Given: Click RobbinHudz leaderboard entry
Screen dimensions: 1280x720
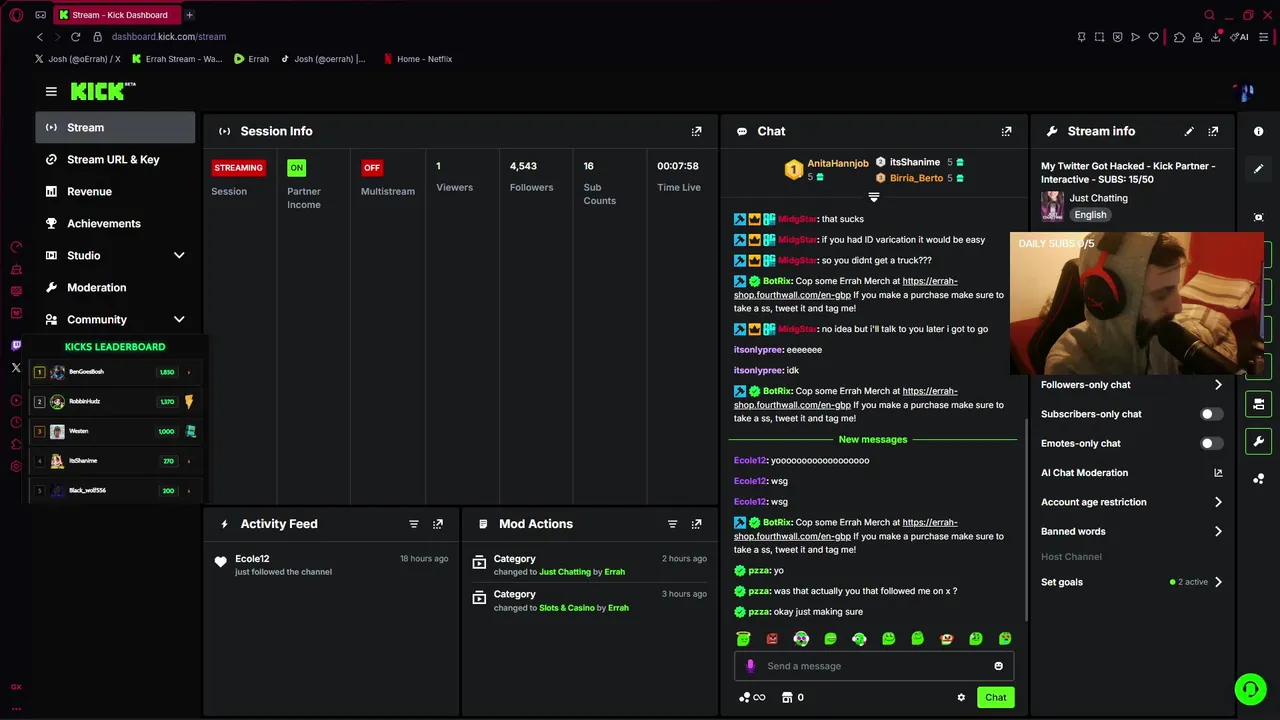Looking at the screenshot, I should (115, 401).
